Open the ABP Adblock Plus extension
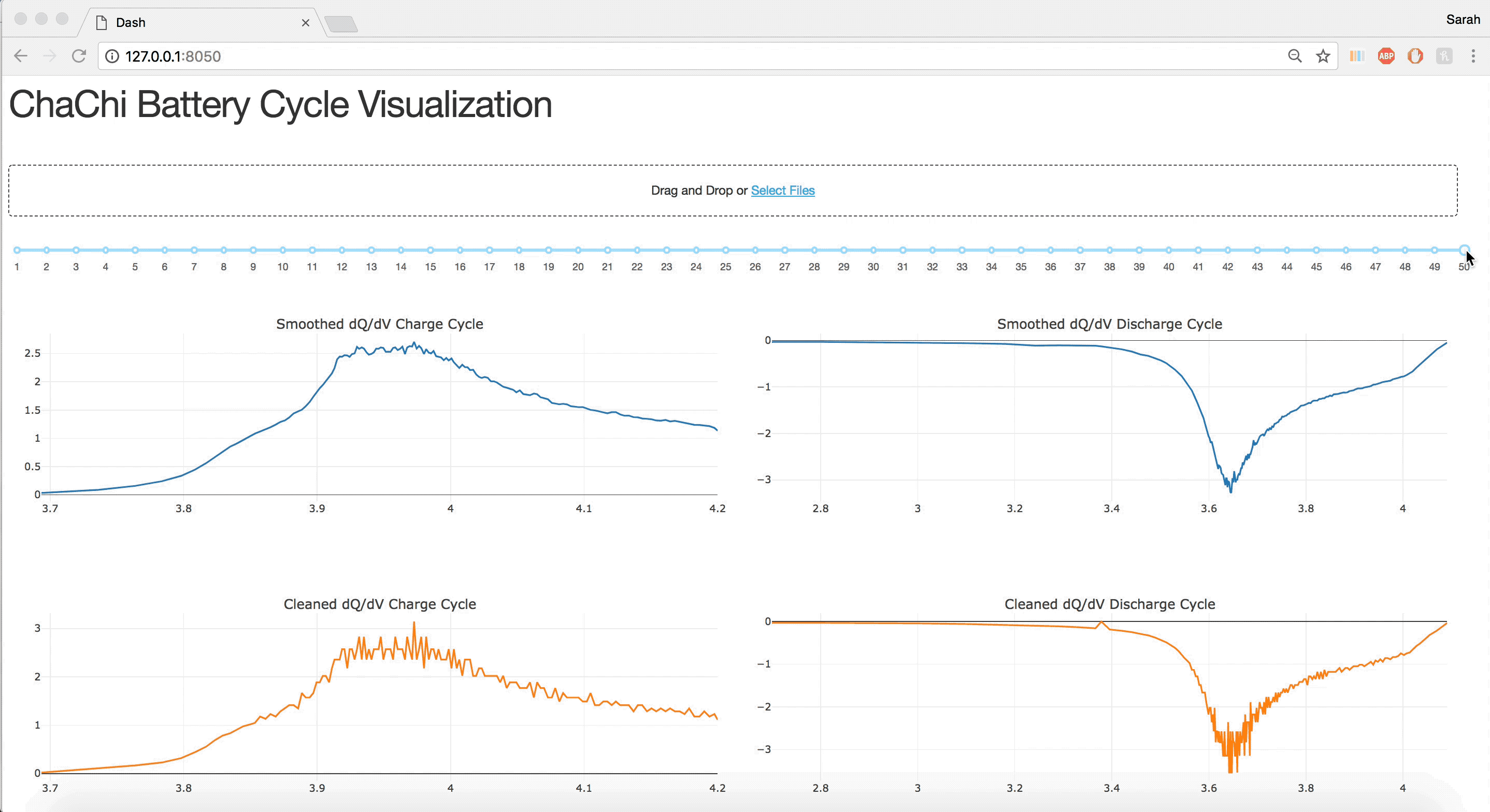 pos(1386,56)
